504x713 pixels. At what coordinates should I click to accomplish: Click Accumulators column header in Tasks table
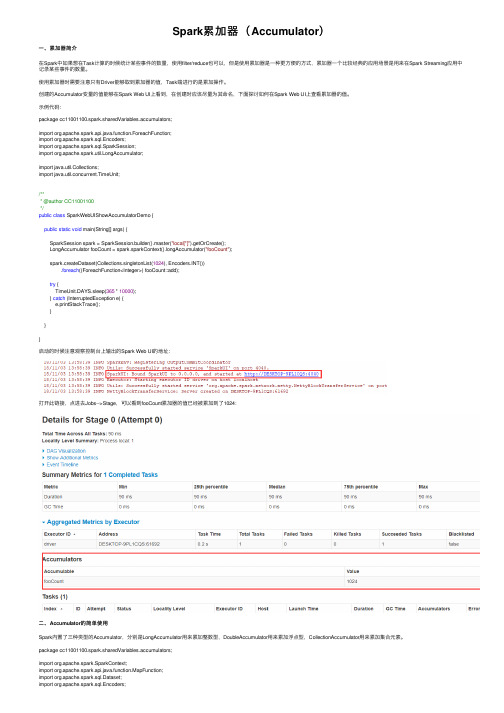click(x=434, y=608)
